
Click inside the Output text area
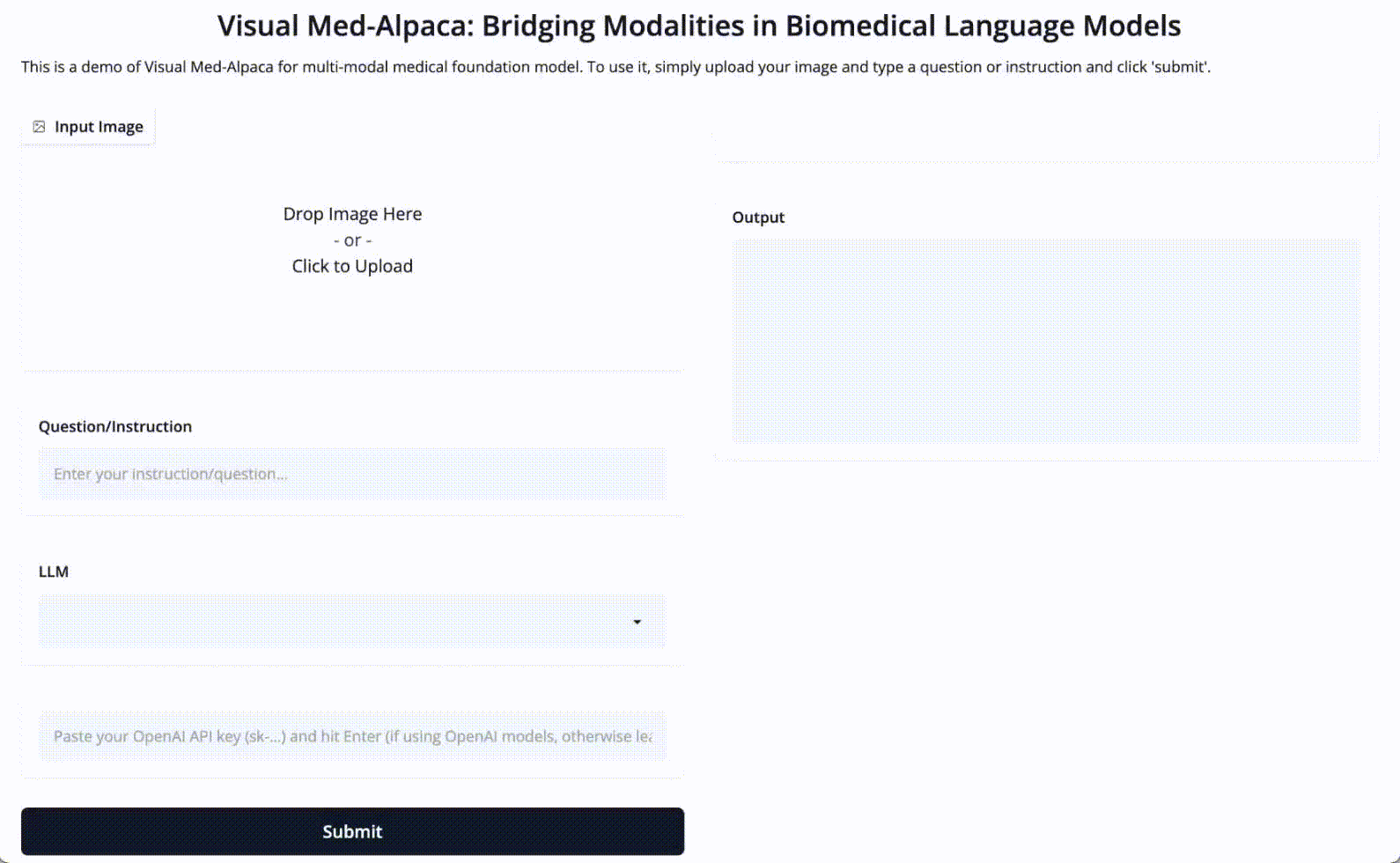click(x=1046, y=340)
